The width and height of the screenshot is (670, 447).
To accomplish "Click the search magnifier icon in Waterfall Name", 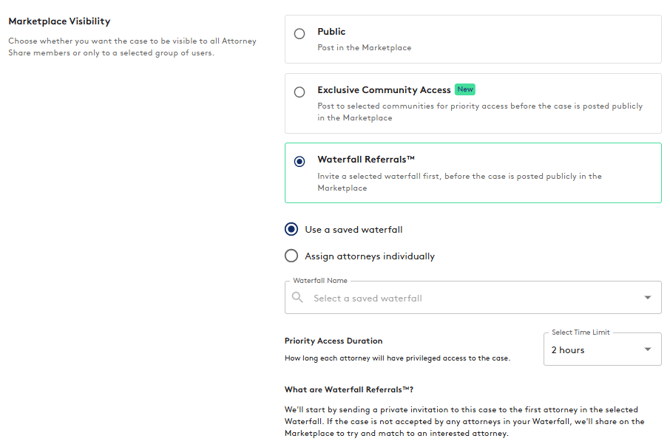I will (x=298, y=298).
